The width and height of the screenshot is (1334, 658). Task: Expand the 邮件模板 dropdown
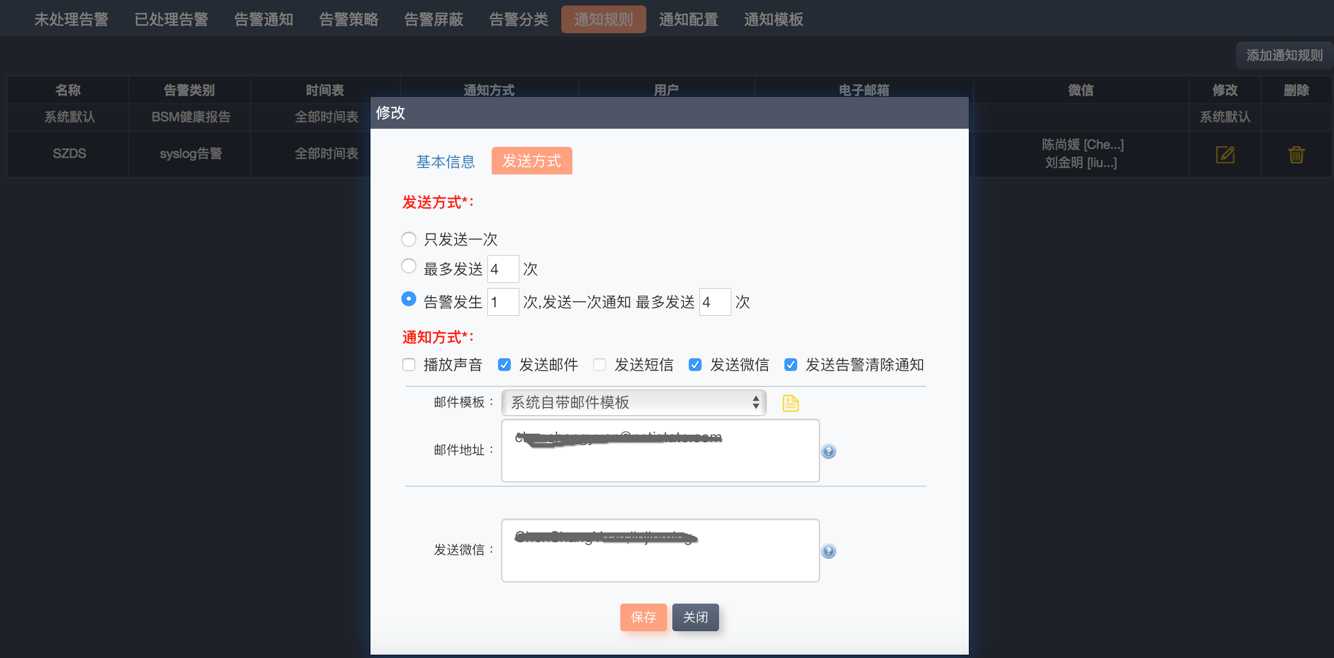click(x=634, y=403)
